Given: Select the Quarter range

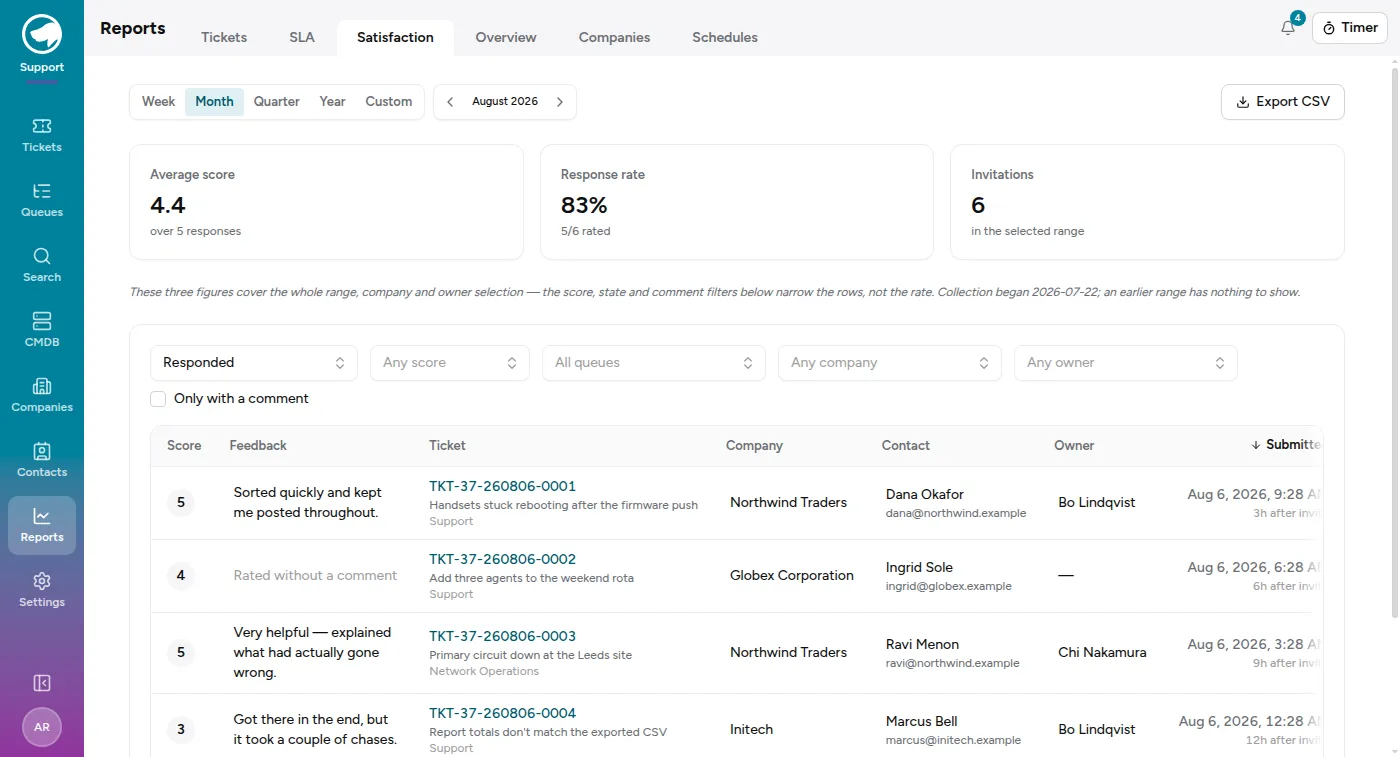Looking at the screenshot, I should (277, 102).
